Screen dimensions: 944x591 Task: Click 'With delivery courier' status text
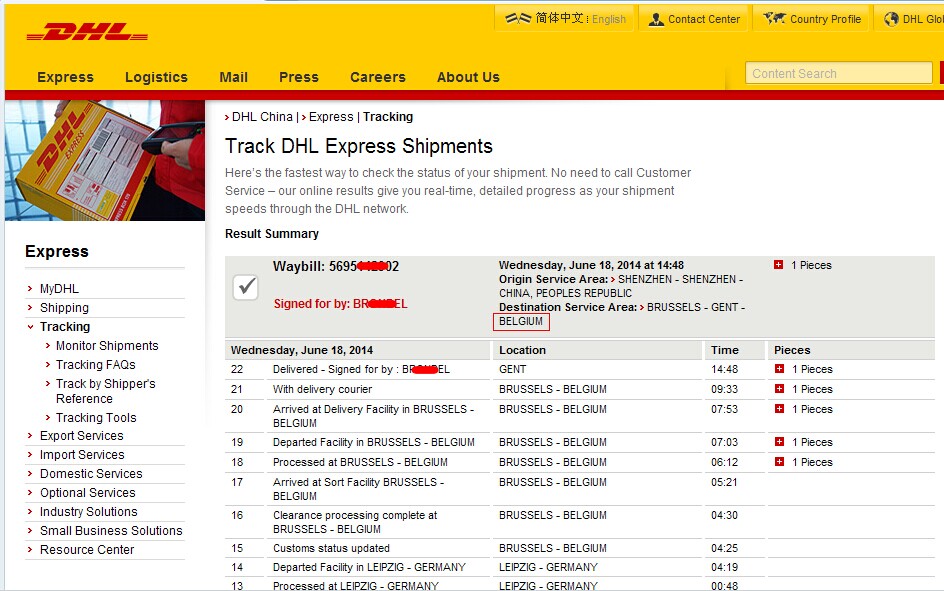click(x=323, y=389)
